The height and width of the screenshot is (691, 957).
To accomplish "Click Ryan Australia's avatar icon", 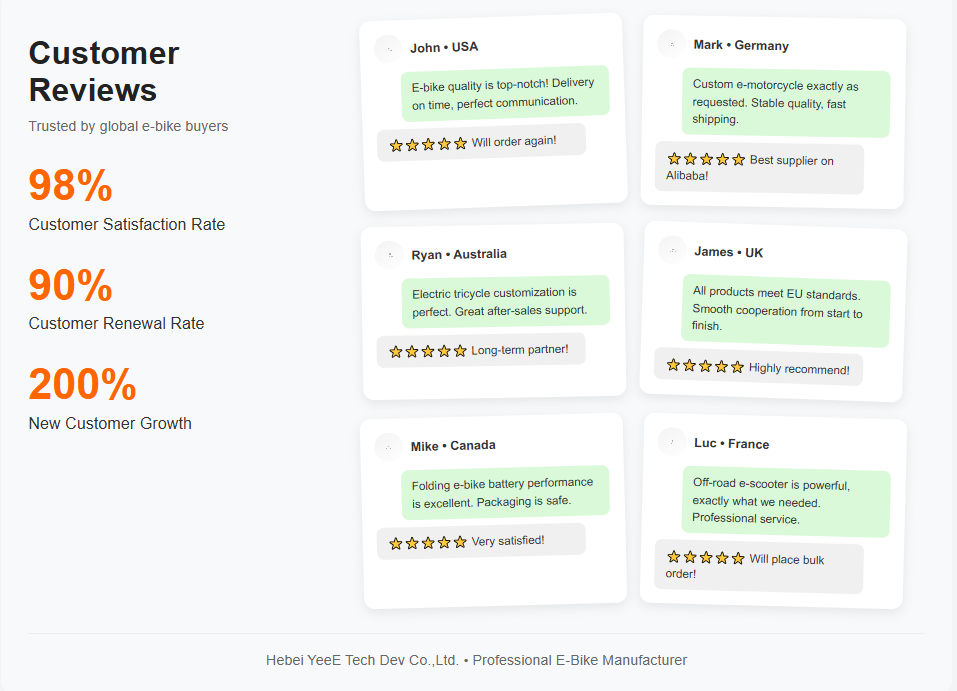I will (x=389, y=255).
